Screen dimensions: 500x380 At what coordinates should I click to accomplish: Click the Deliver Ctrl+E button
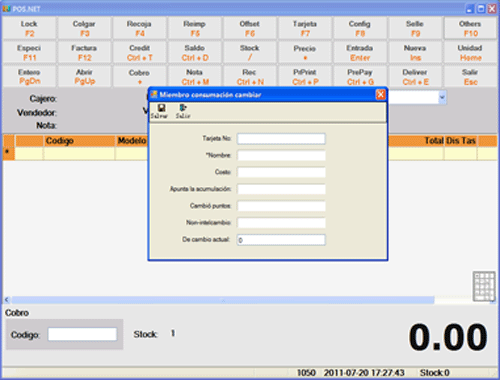415,77
